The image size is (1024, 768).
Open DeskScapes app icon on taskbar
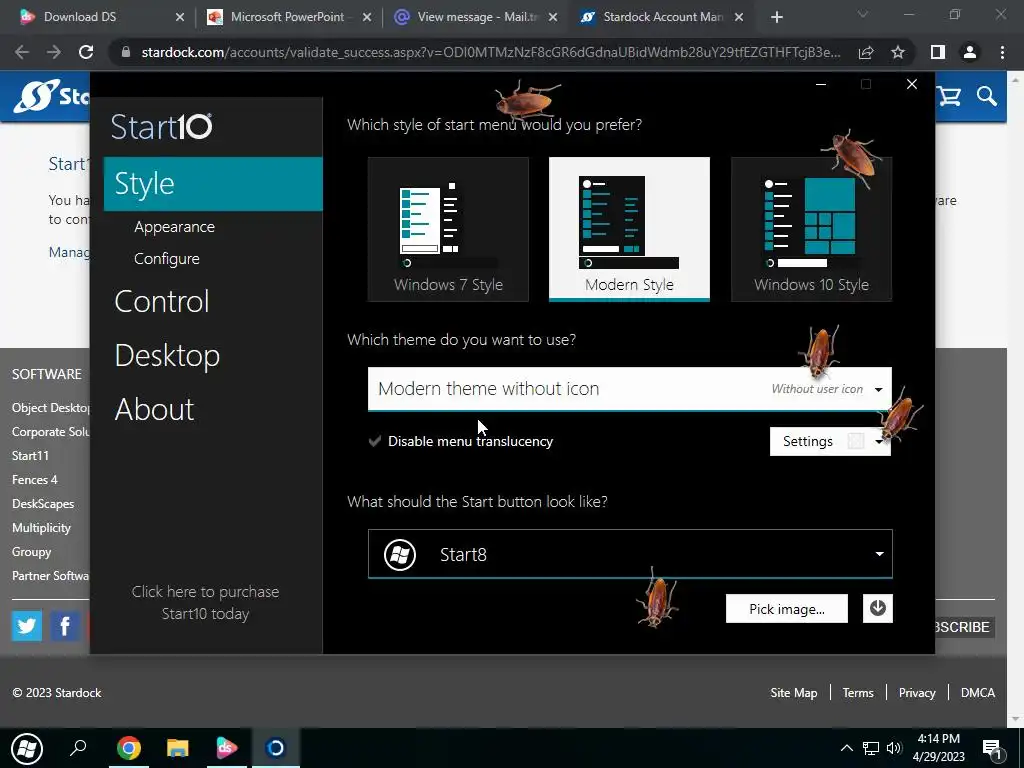click(x=227, y=748)
